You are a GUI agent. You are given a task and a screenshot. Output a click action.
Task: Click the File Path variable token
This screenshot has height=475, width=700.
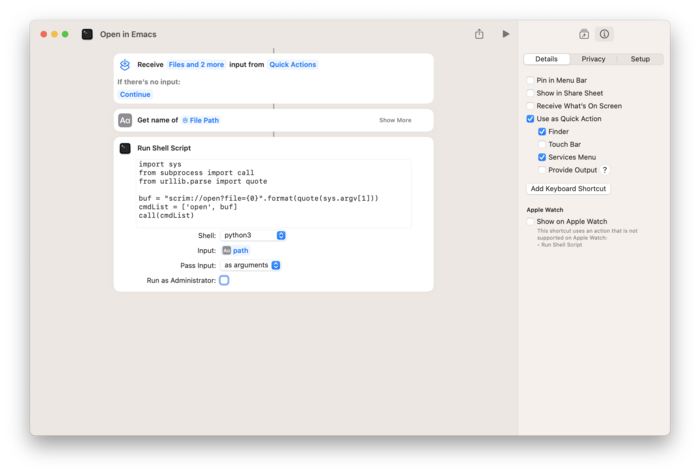click(x=200, y=121)
